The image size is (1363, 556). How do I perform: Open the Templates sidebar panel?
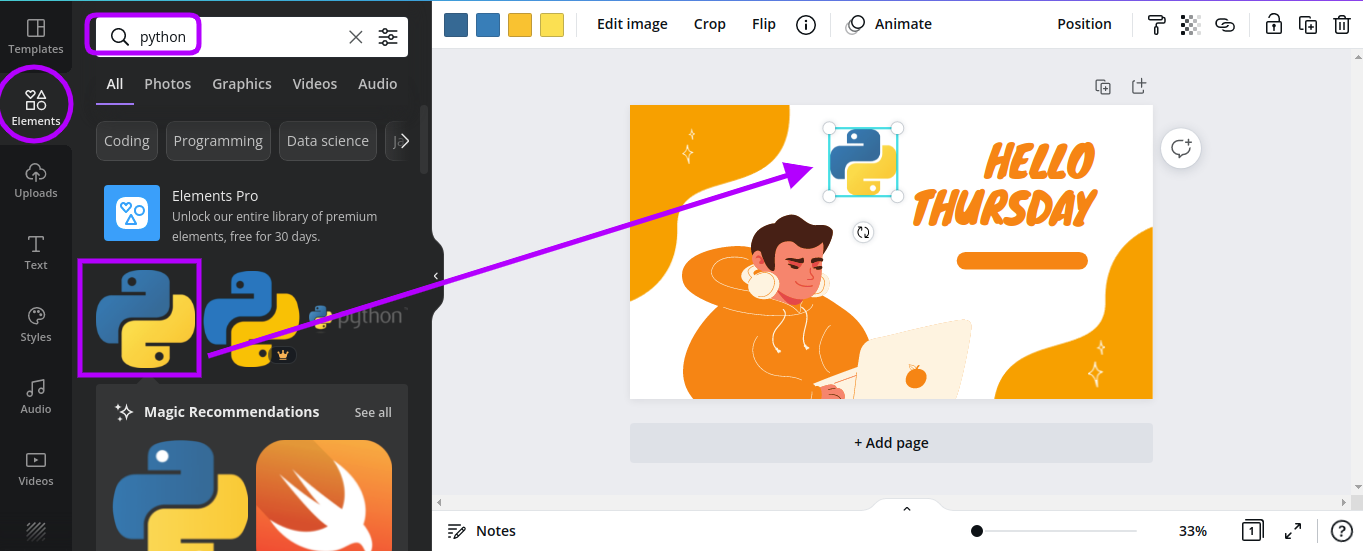(36, 36)
